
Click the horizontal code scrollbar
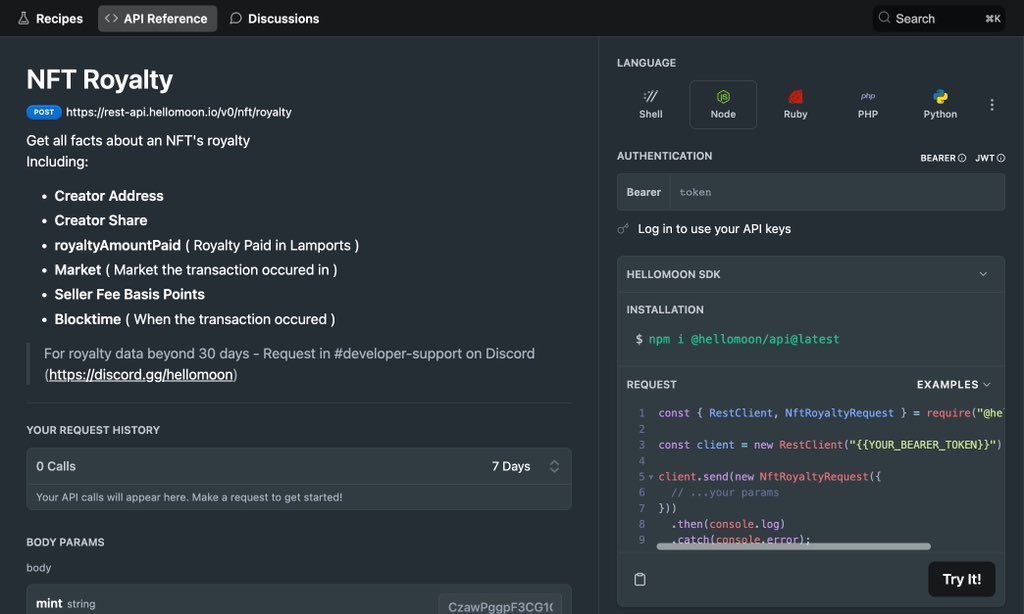(793, 546)
